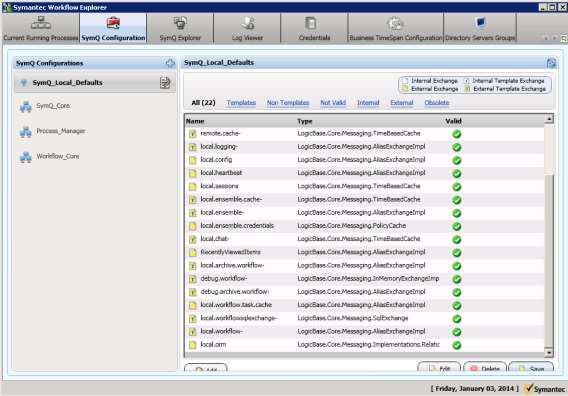Image resolution: width=568 pixels, height=396 pixels.
Task: Show All (22) exchanges filter
Action: (x=203, y=103)
